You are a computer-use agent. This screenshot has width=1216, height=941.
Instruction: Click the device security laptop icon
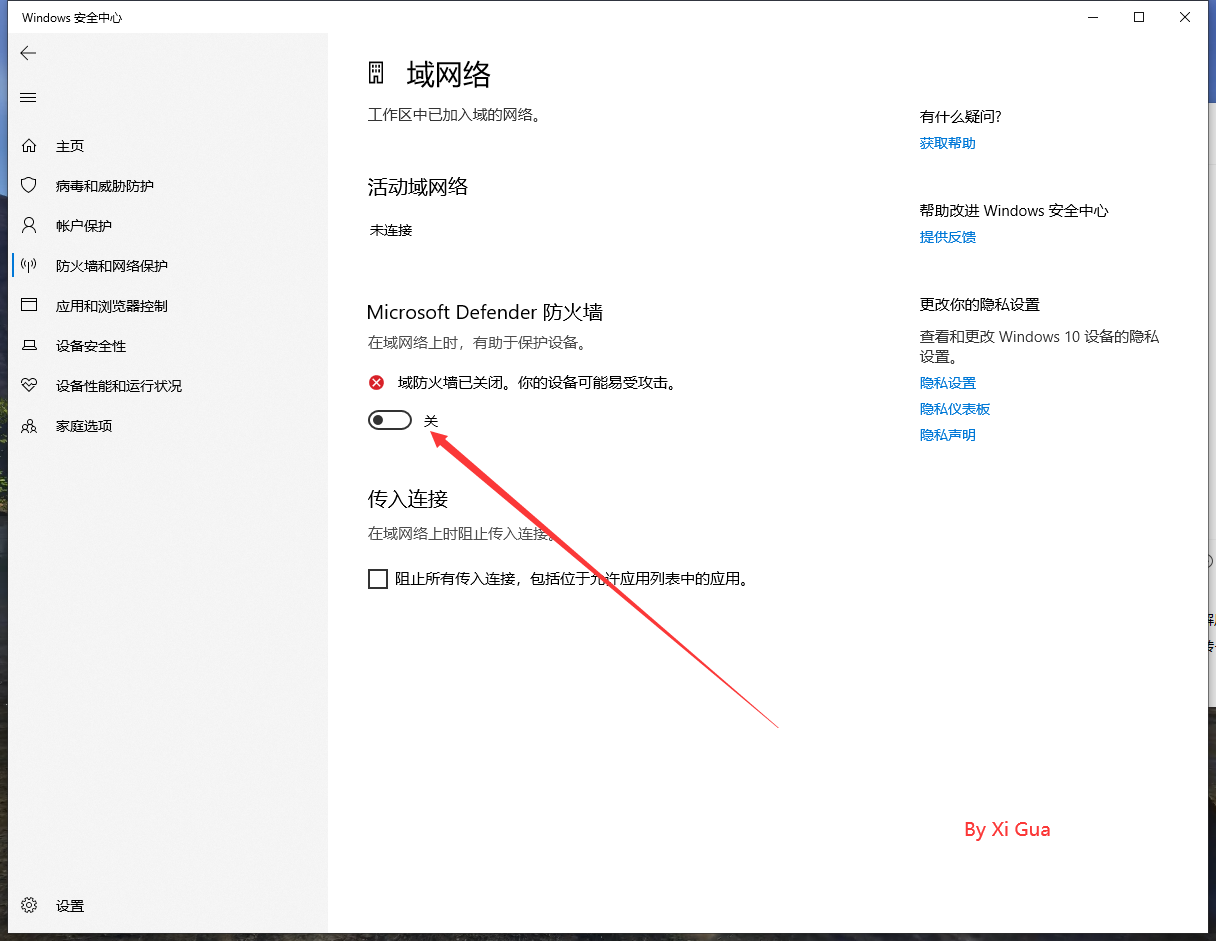click(x=29, y=346)
